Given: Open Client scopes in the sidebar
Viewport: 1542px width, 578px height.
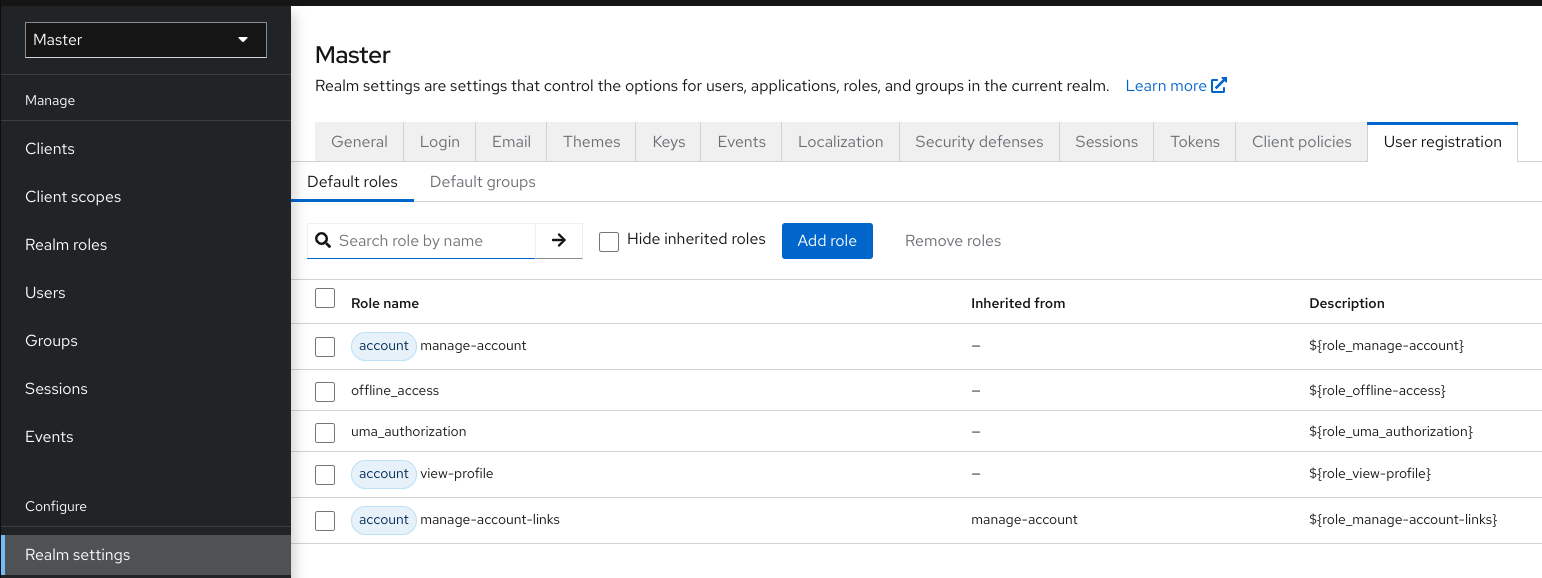Looking at the screenshot, I should [73, 197].
